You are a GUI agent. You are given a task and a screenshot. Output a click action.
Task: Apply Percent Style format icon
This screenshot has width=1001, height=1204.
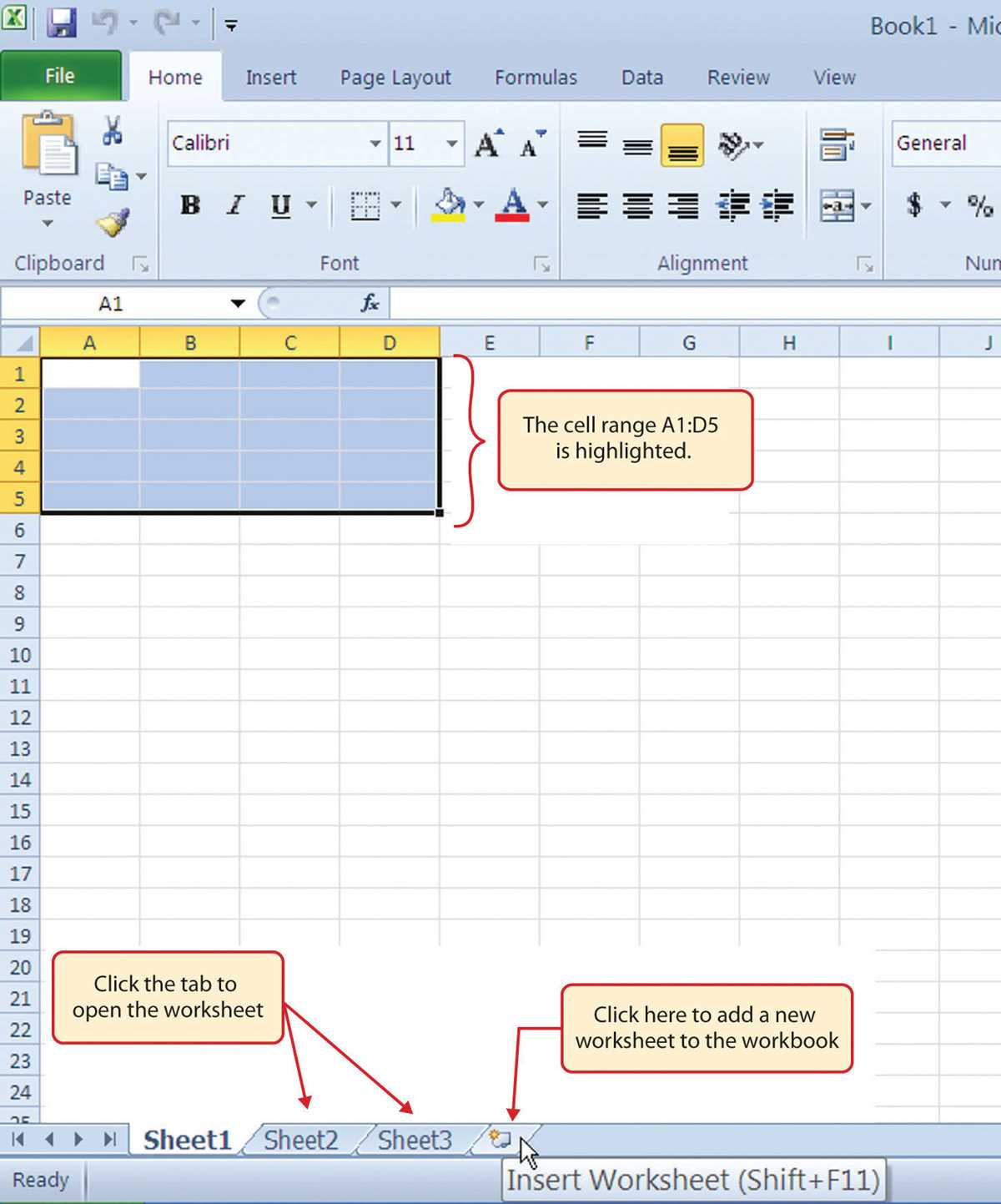[979, 205]
